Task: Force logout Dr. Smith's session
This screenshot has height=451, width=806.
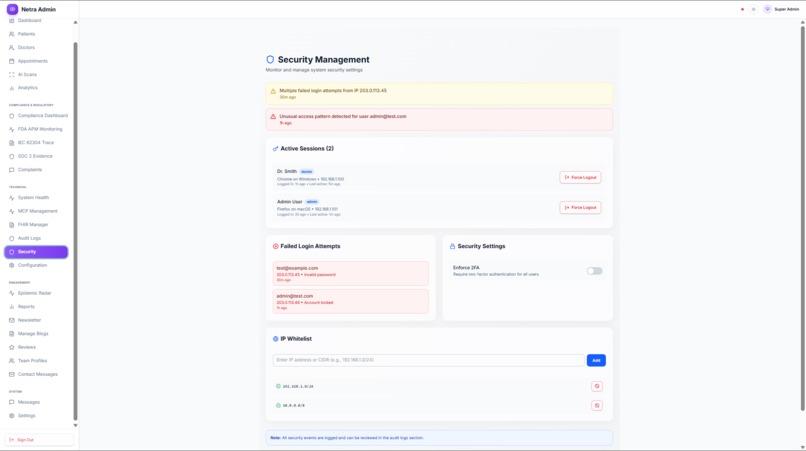Action: pyautogui.click(x=580, y=177)
